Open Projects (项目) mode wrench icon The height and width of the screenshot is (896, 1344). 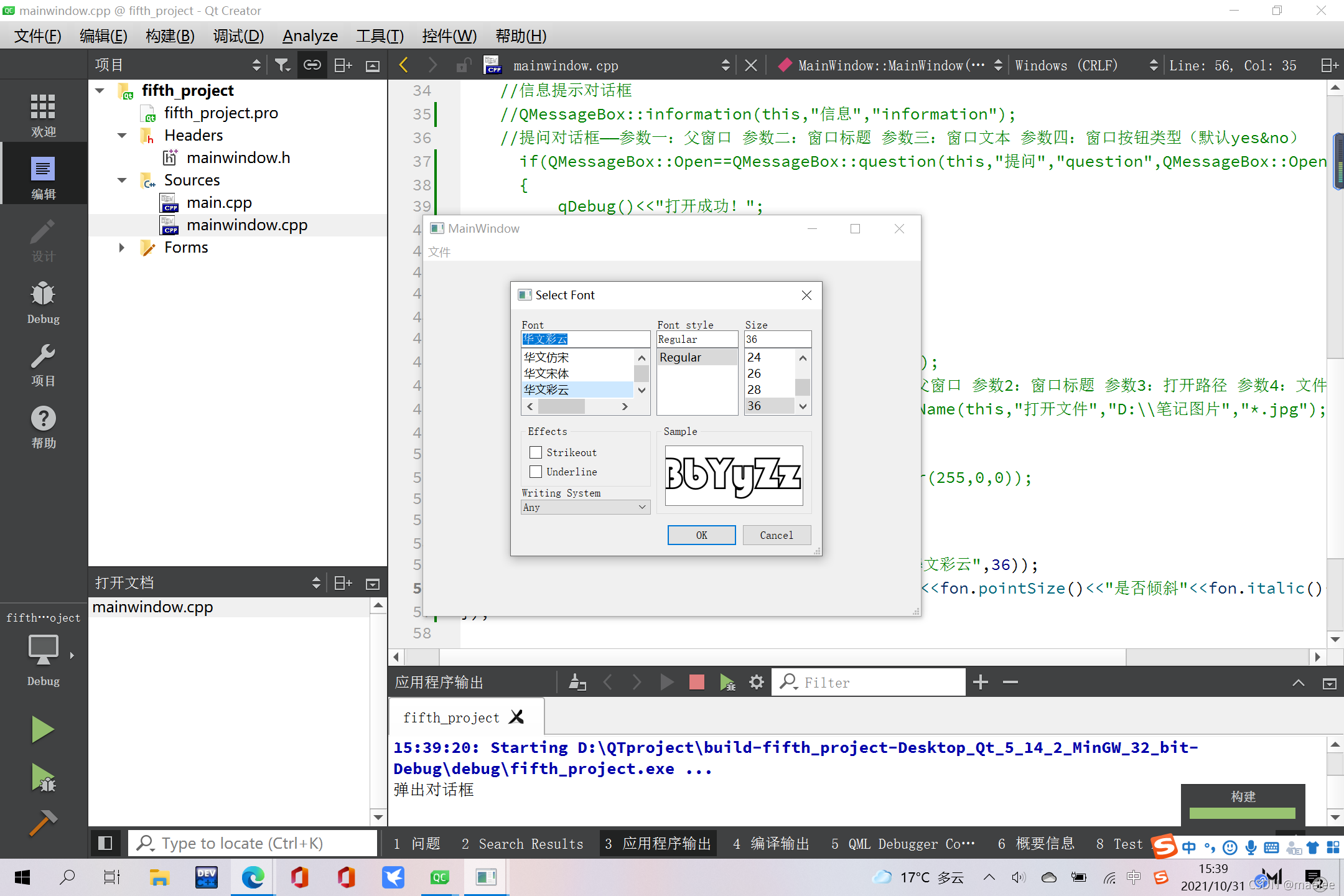(43, 365)
